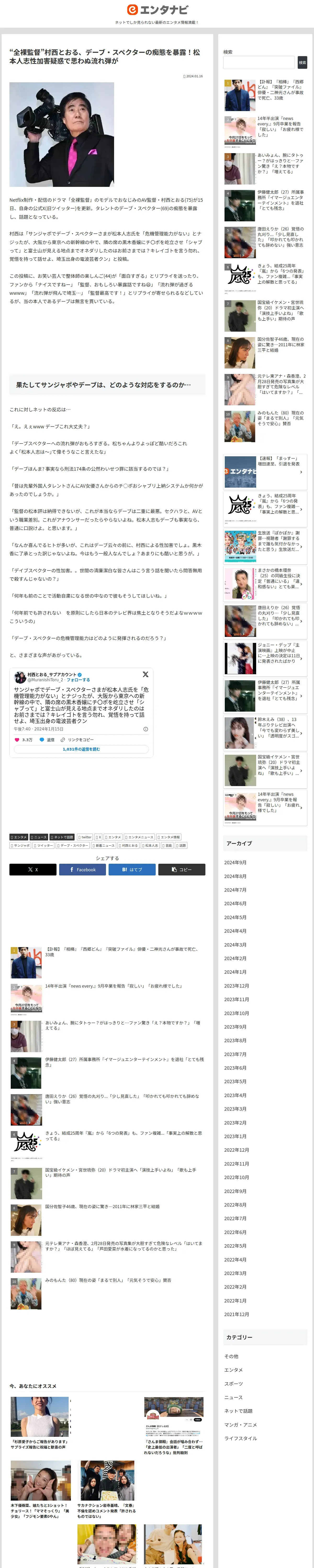Open the 2023年12月 archive

tap(237, 985)
